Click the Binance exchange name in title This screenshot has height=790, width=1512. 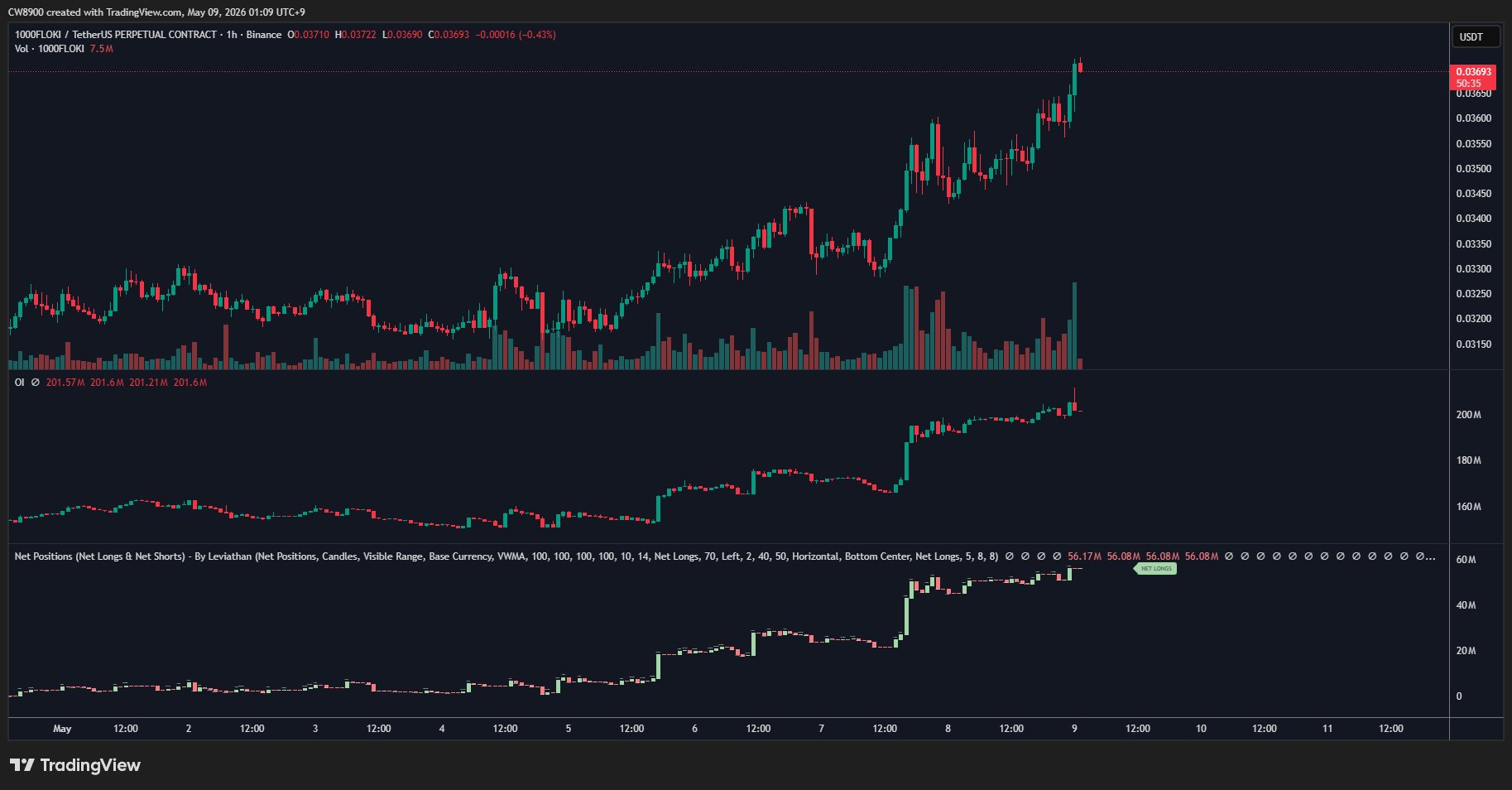pyautogui.click(x=264, y=35)
